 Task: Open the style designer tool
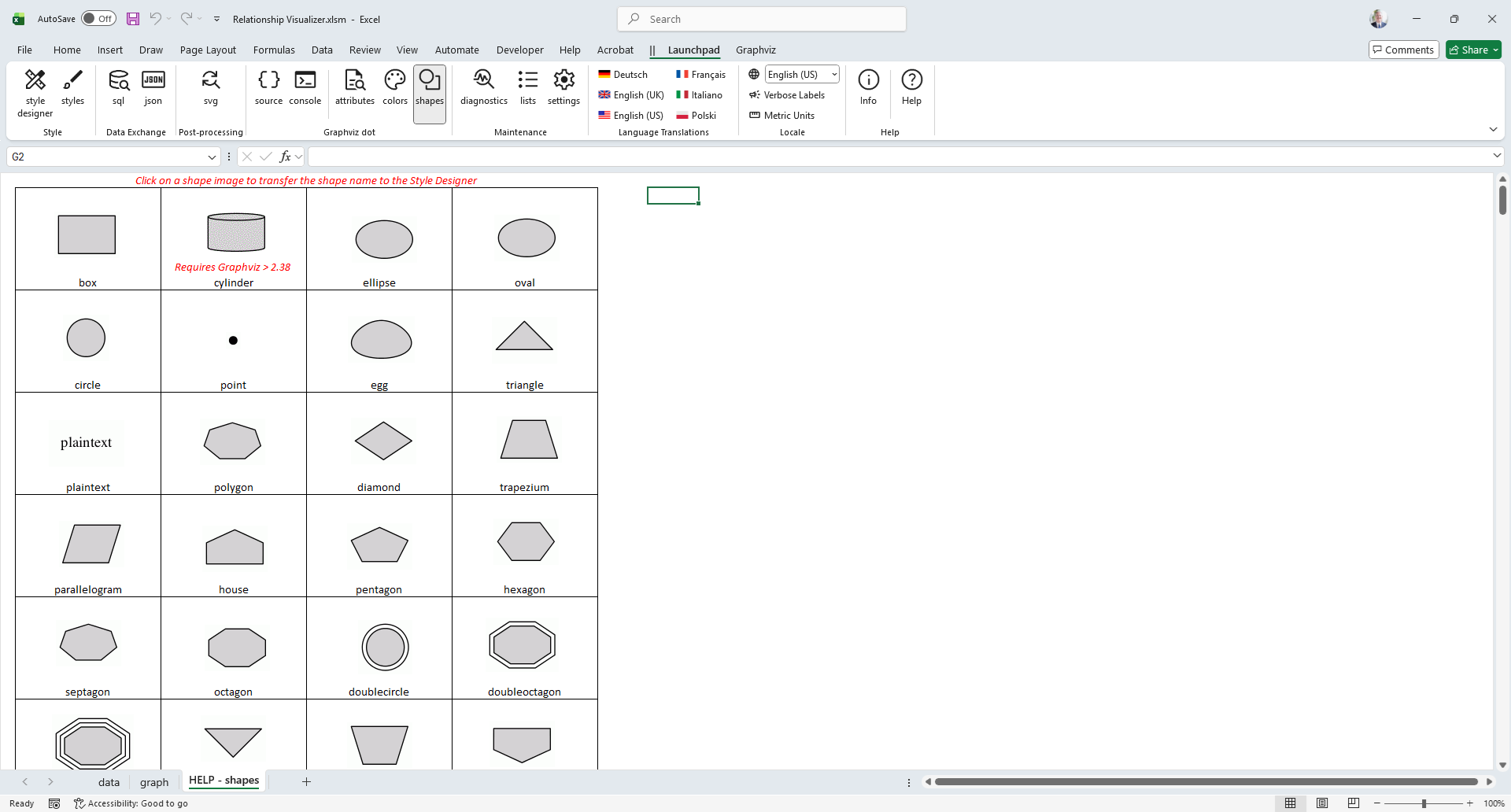35,93
